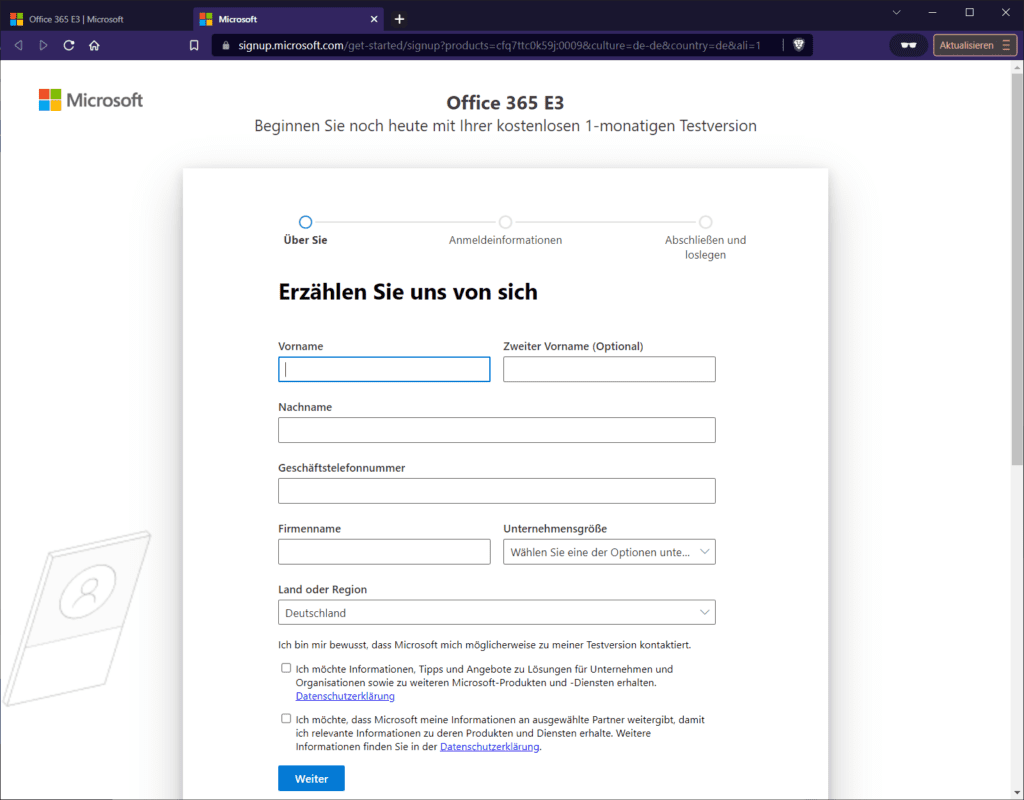Click the Anmeldeinformationen step circle
The image size is (1024, 800).
pyautogui.click(x=505, y=222)
